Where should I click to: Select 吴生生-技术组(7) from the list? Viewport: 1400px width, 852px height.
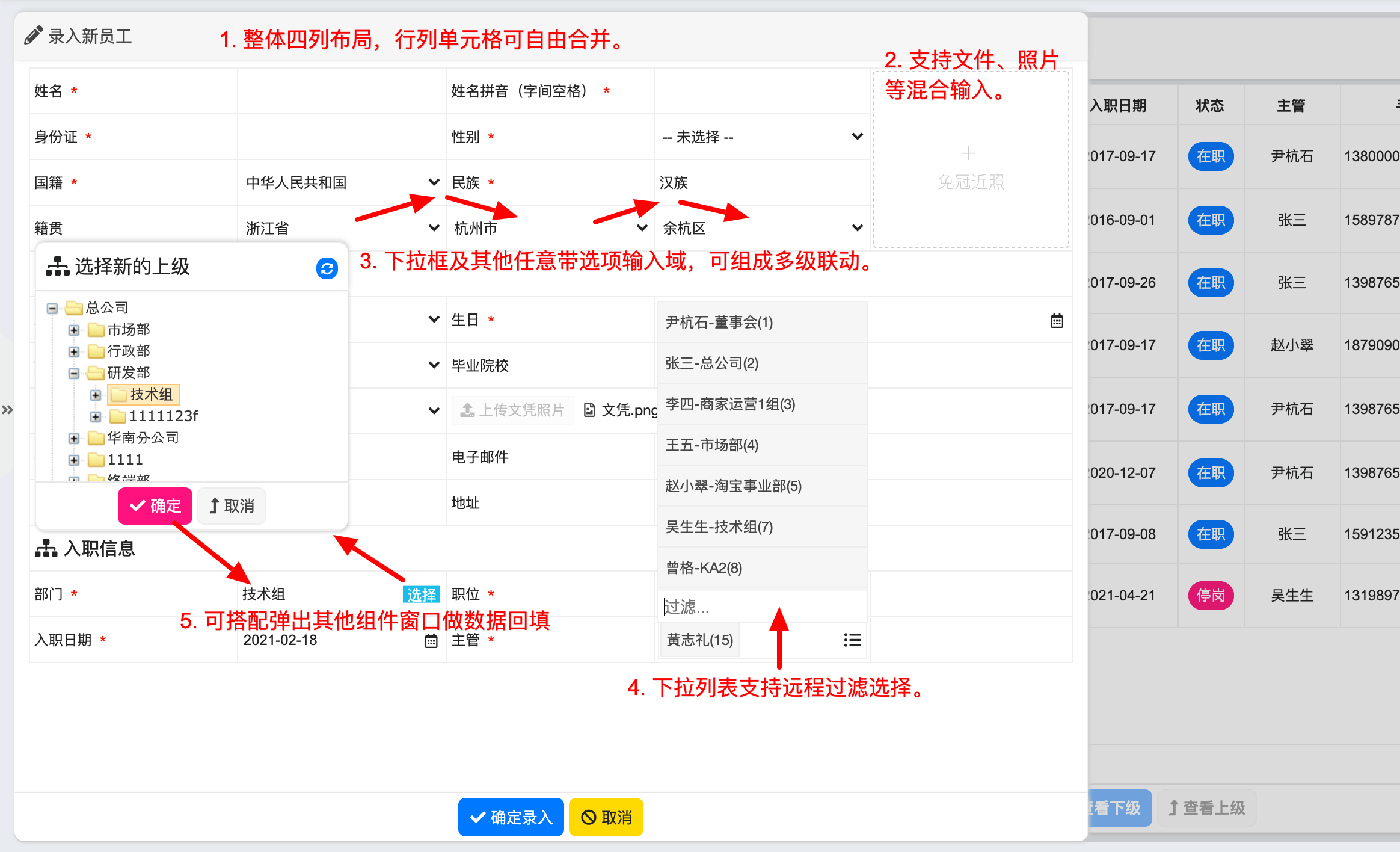pos(719,527)
